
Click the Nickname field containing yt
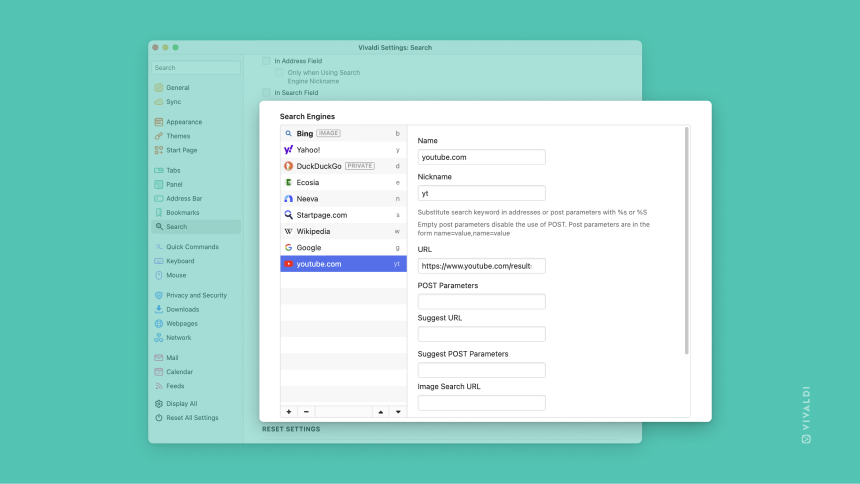click(x=482, y=193)
